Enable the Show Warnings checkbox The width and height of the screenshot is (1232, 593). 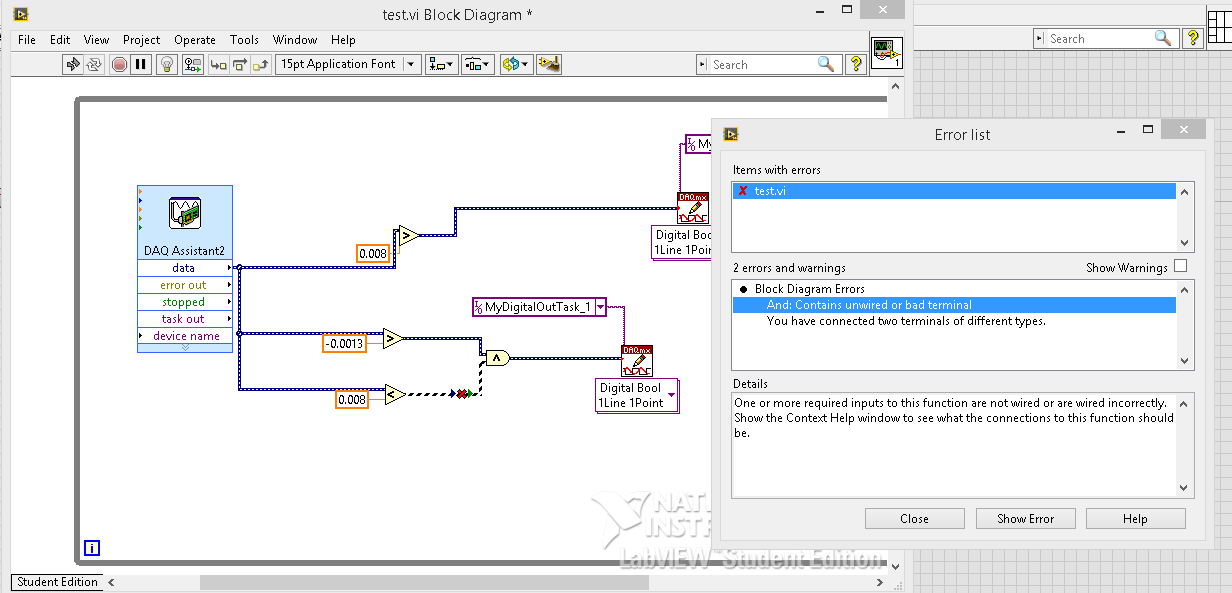pos(1181,267)
